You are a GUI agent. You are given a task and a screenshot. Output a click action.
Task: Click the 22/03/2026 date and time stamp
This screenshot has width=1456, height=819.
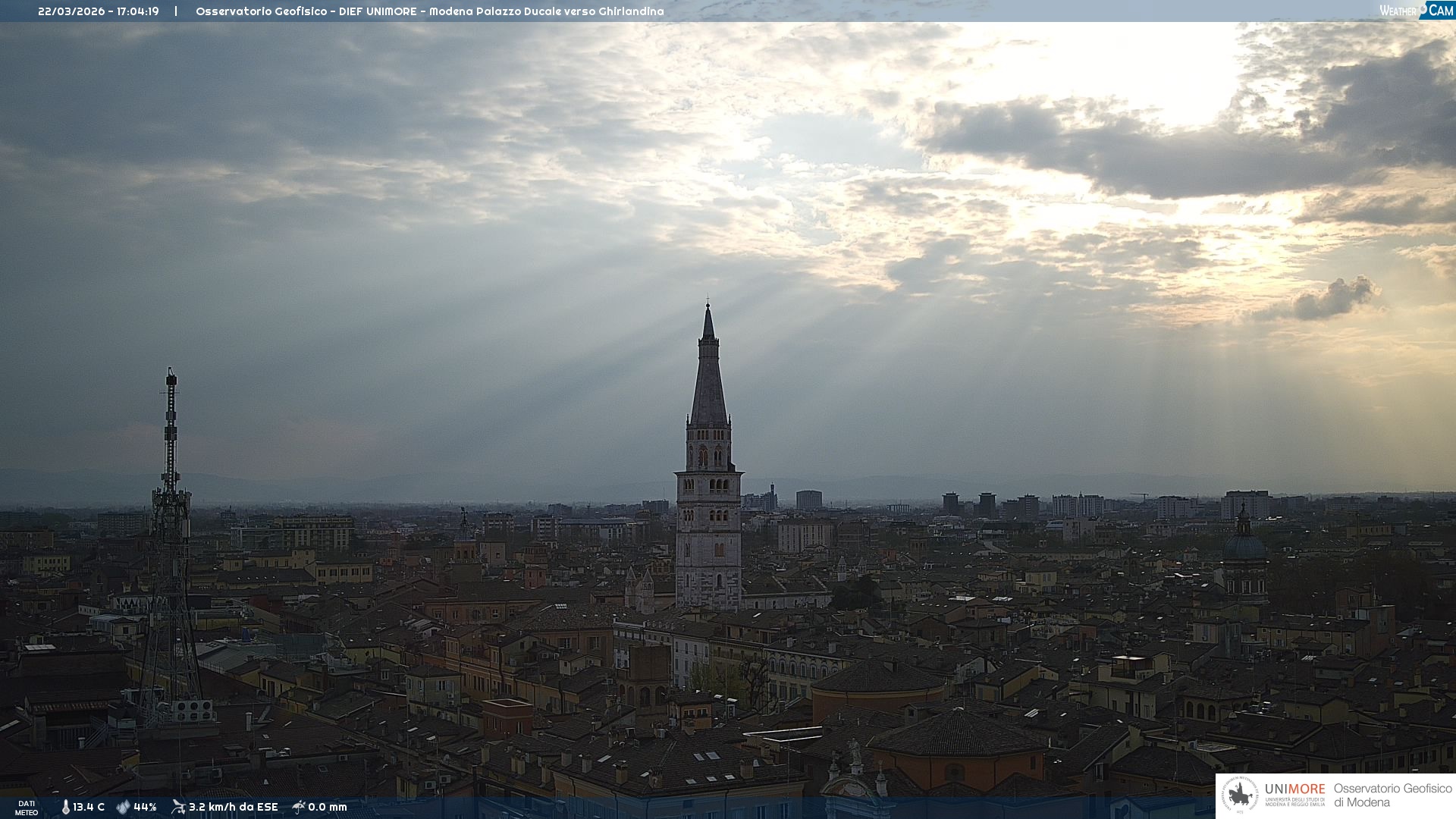pyautogui.click(x=99, y=11)
